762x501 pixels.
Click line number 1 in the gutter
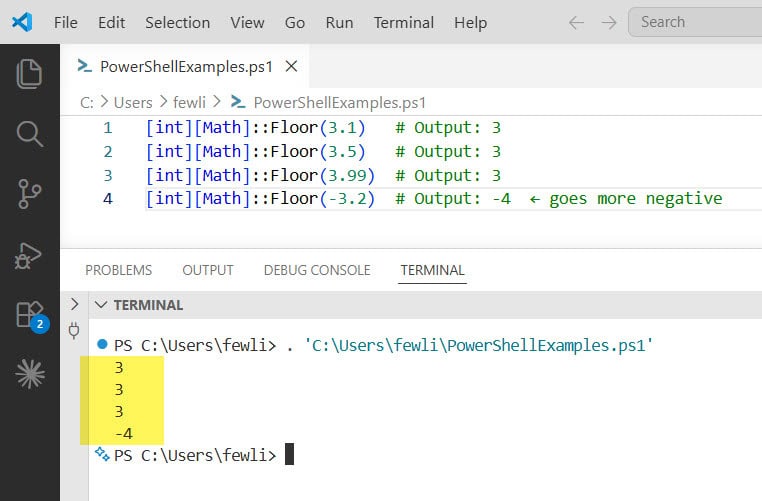click(x=108, y=128)
